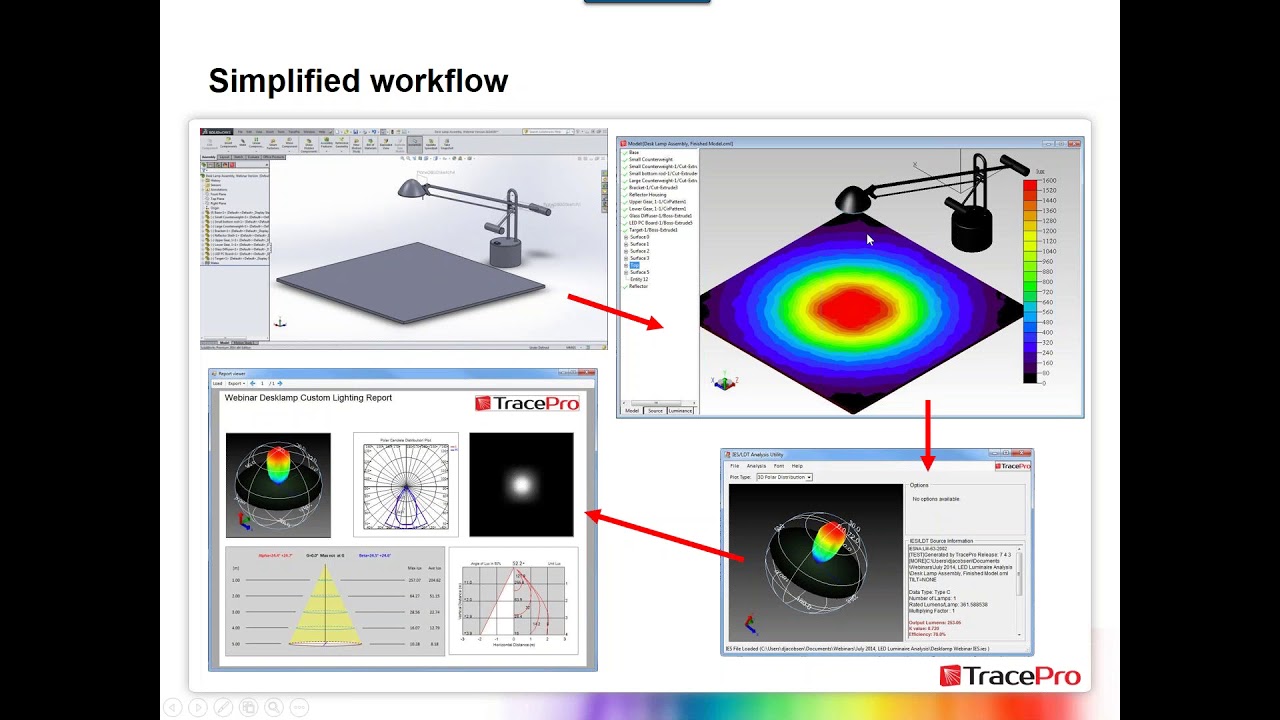This screenshot has width=1280, height=720.
Task: Click scroll-up arrow in IES/LDT Source Information
Action: pyautogui.click(x=1019, y=549)
